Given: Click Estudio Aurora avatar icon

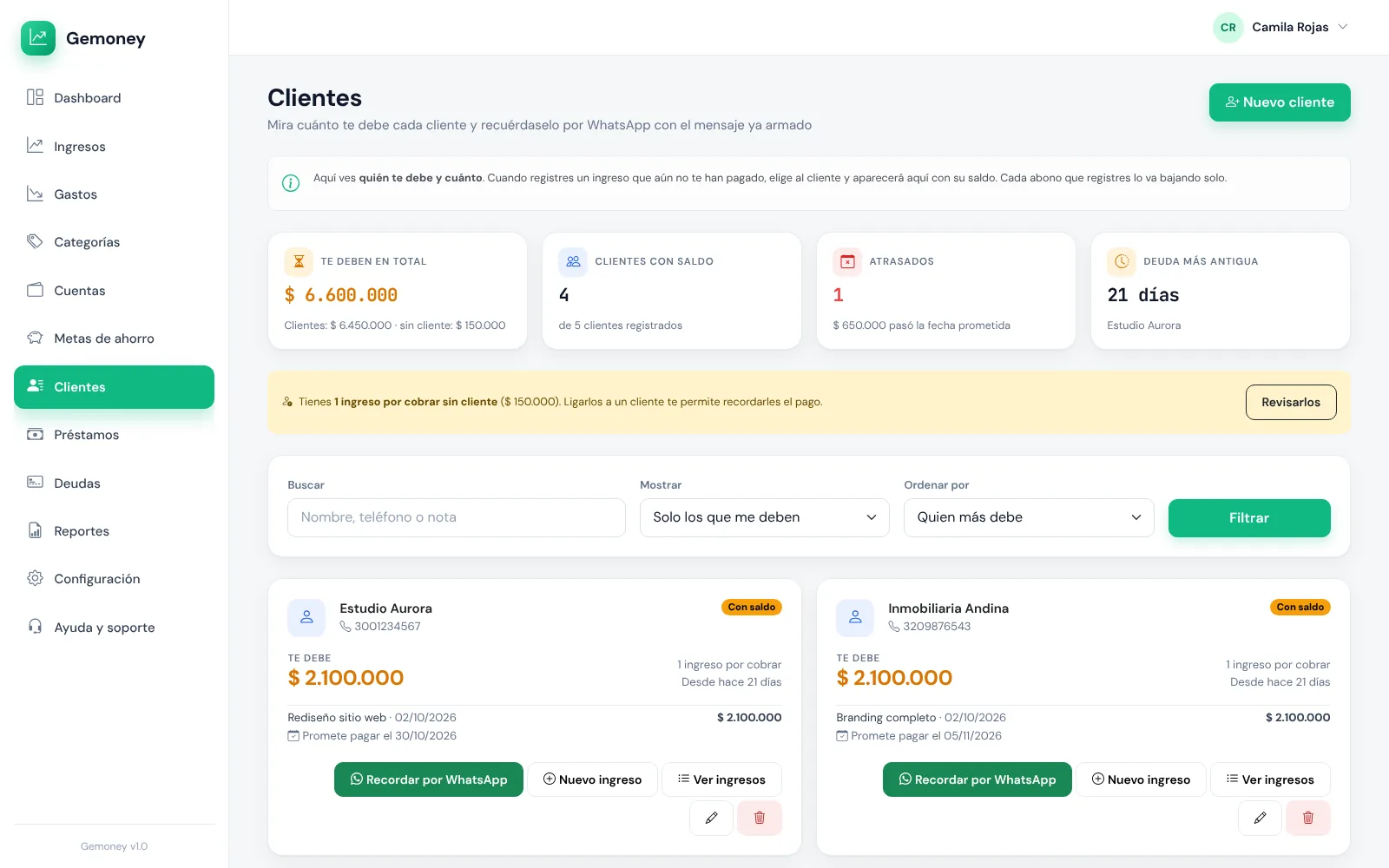Looking at the screenshot, I should click(x=306, y=617).
